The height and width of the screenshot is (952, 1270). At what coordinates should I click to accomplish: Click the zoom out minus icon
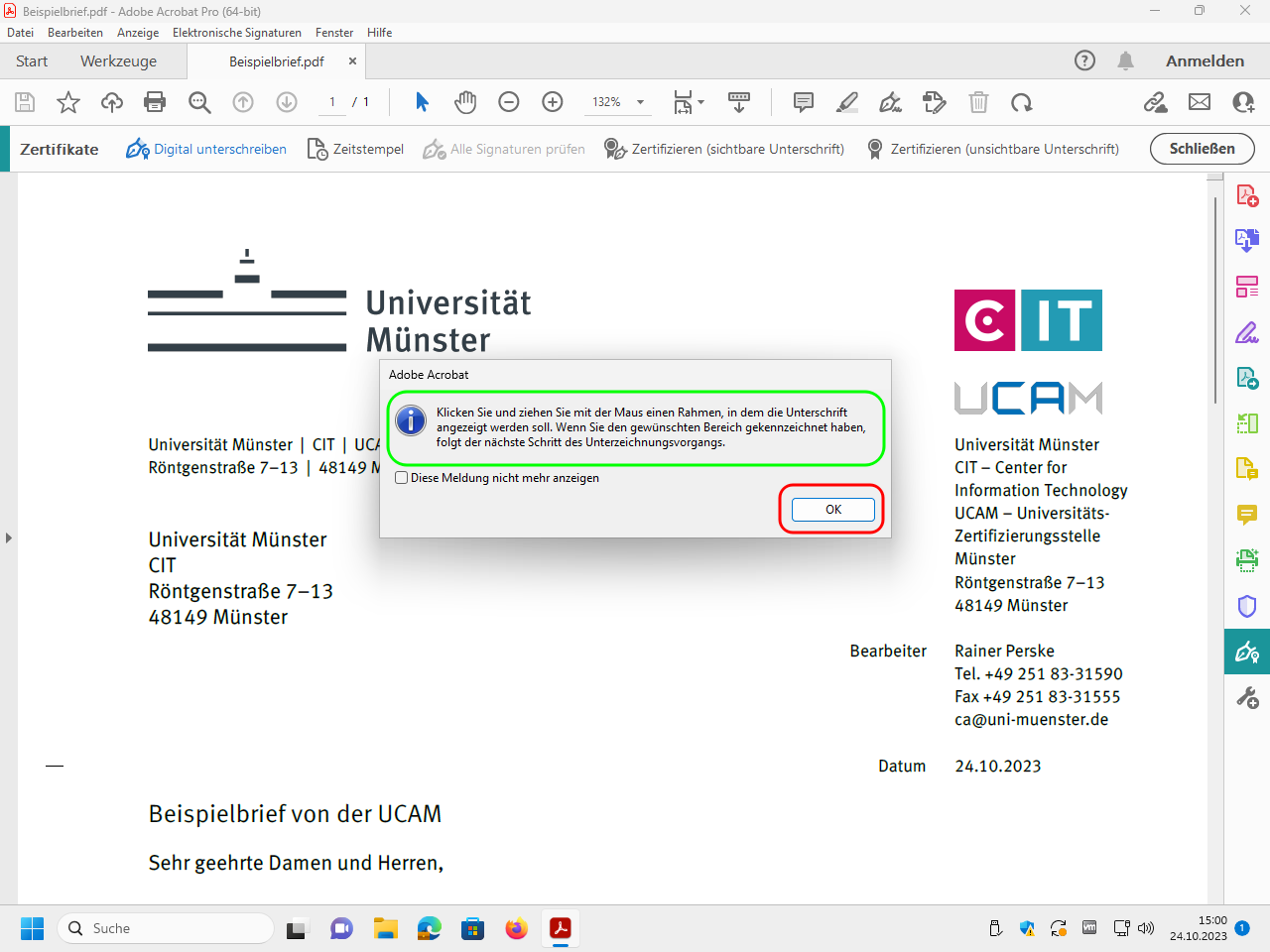[509, 102]
